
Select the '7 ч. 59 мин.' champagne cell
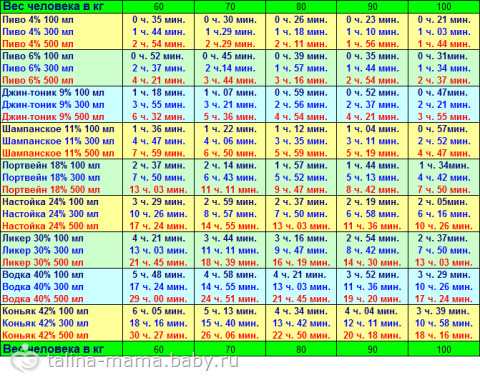(x=158, y=153)
